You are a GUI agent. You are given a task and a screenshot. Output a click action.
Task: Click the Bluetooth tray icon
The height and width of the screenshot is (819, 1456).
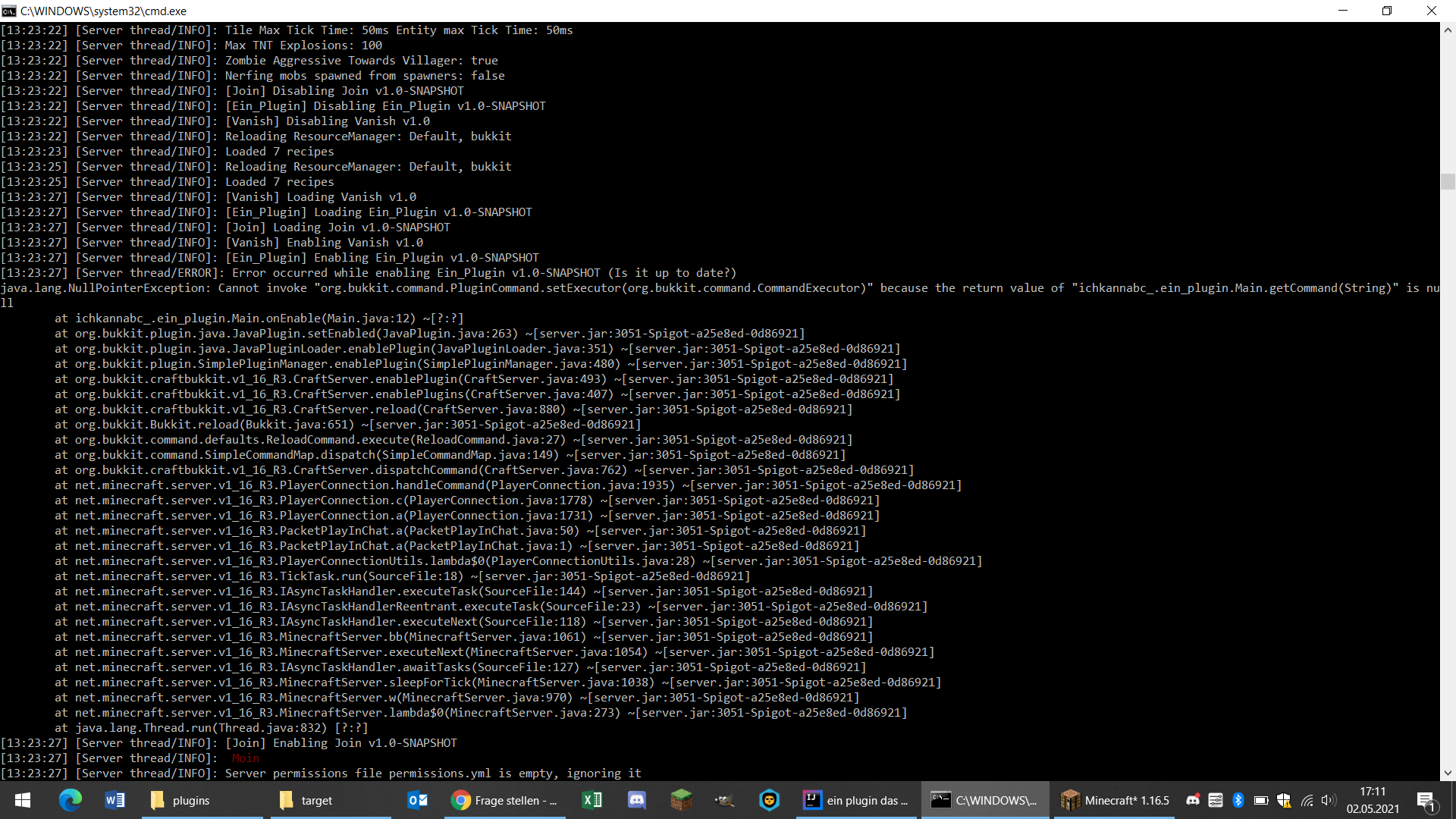point(1238,800)
